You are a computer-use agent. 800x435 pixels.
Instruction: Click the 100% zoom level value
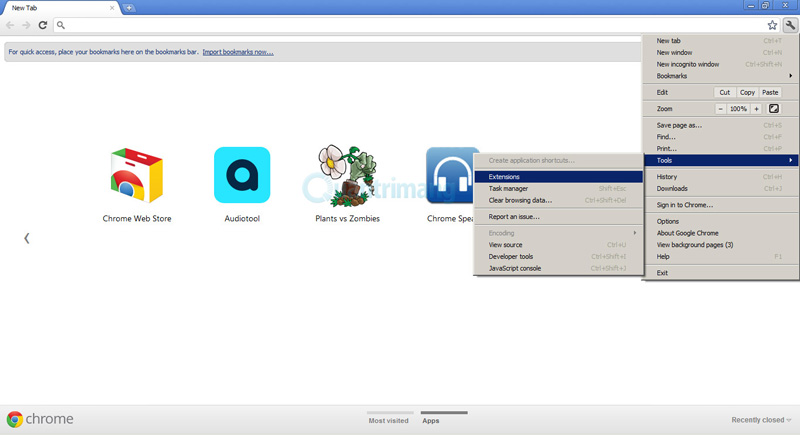coord(738,109)
